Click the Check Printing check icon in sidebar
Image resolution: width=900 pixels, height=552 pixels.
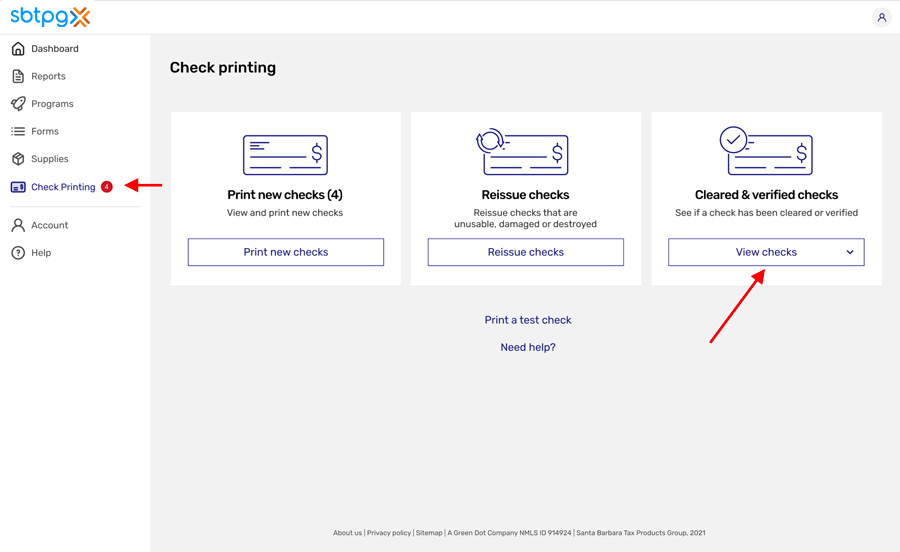click(x=18, y=187)
